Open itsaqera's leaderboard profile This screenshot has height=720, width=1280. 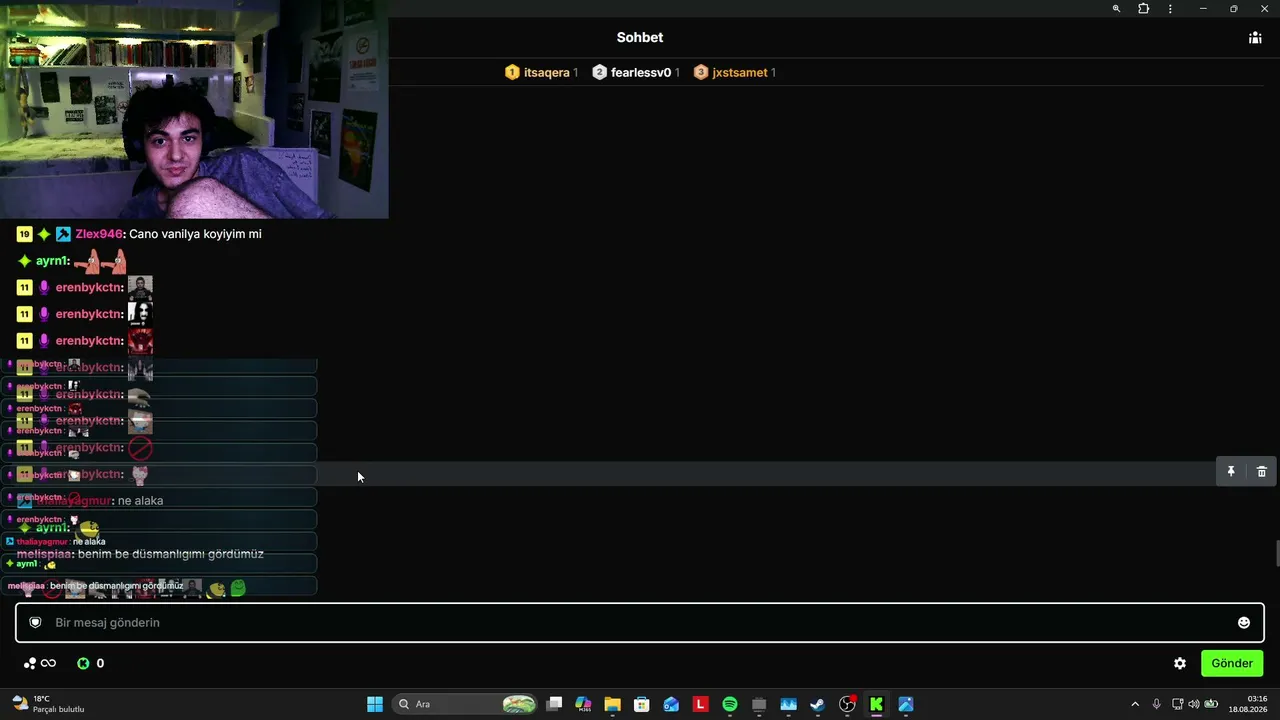point(547,72)
